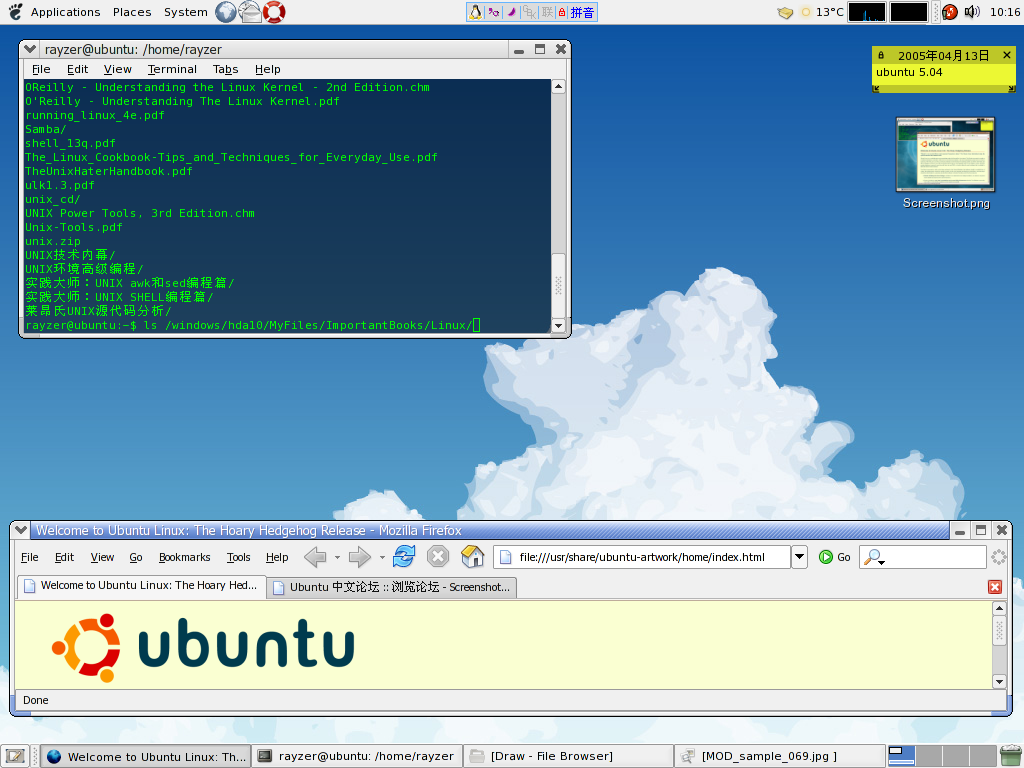The image size is (1024, 768).
Task: Launch the web browser globe icon in top panel
Action: click(225, 12)
